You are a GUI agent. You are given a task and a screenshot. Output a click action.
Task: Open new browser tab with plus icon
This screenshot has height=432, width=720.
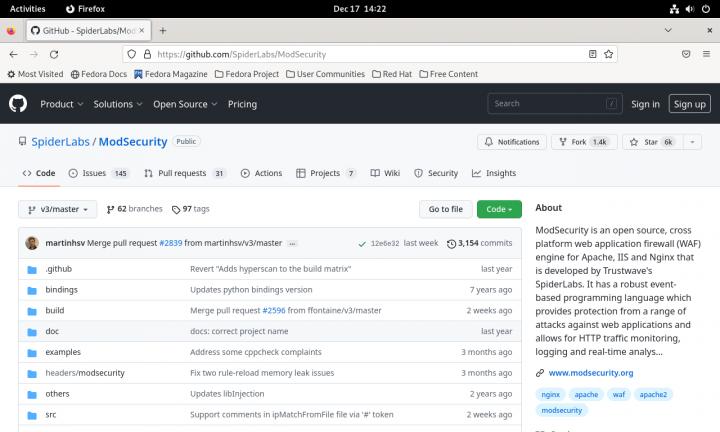point(163,30)
